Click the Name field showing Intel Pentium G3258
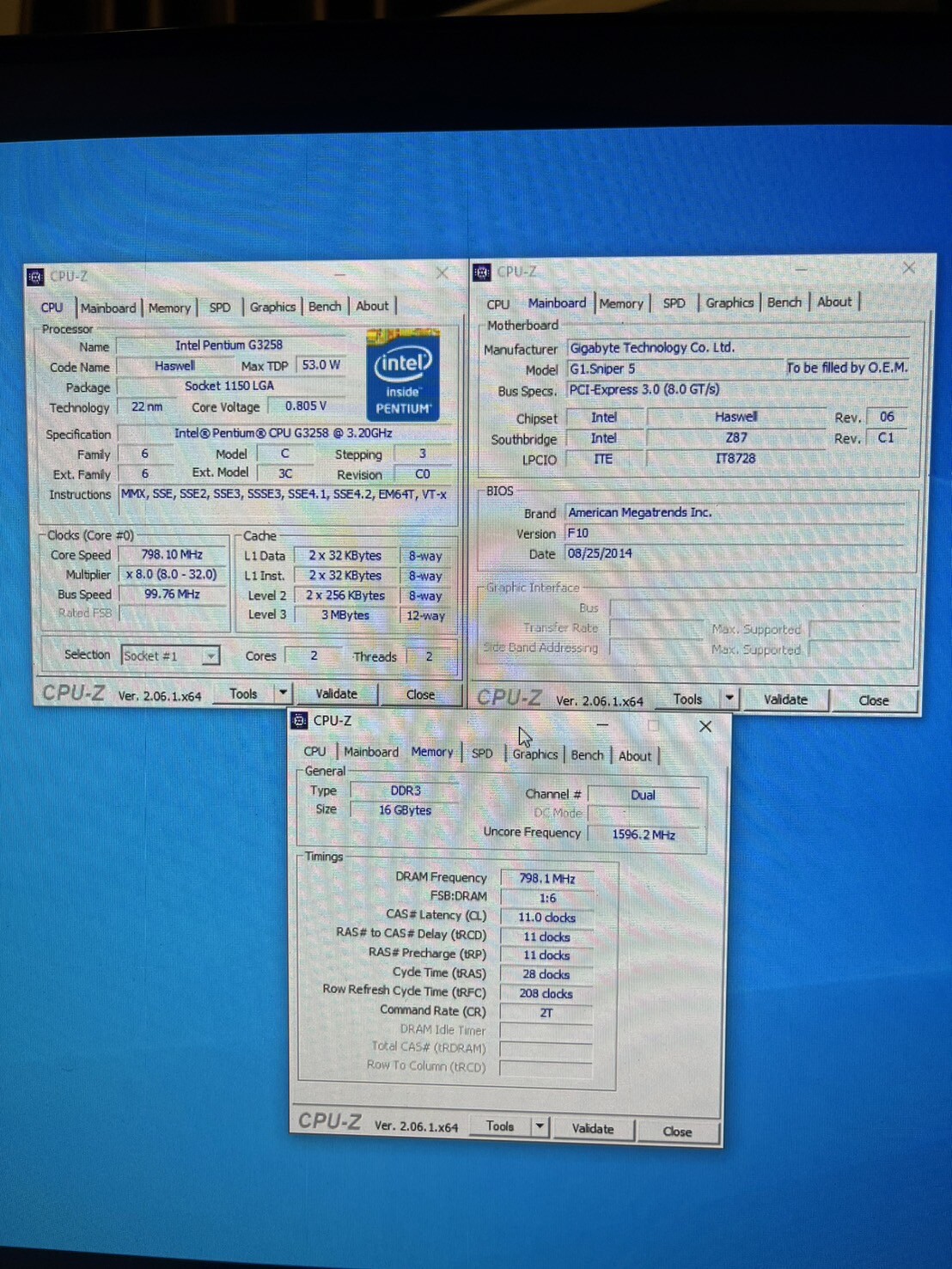 coord(229,345)
